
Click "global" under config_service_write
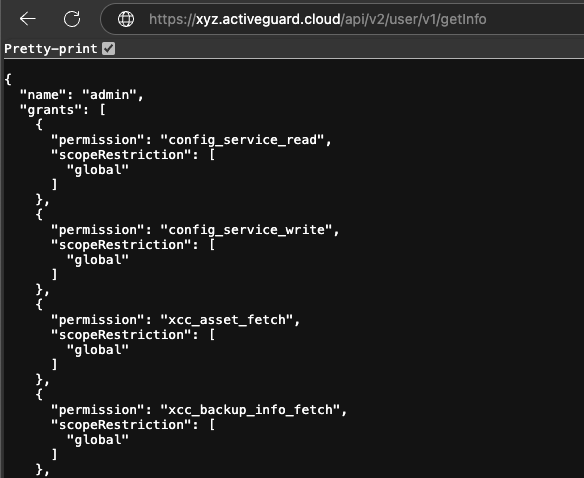point(98,260)
